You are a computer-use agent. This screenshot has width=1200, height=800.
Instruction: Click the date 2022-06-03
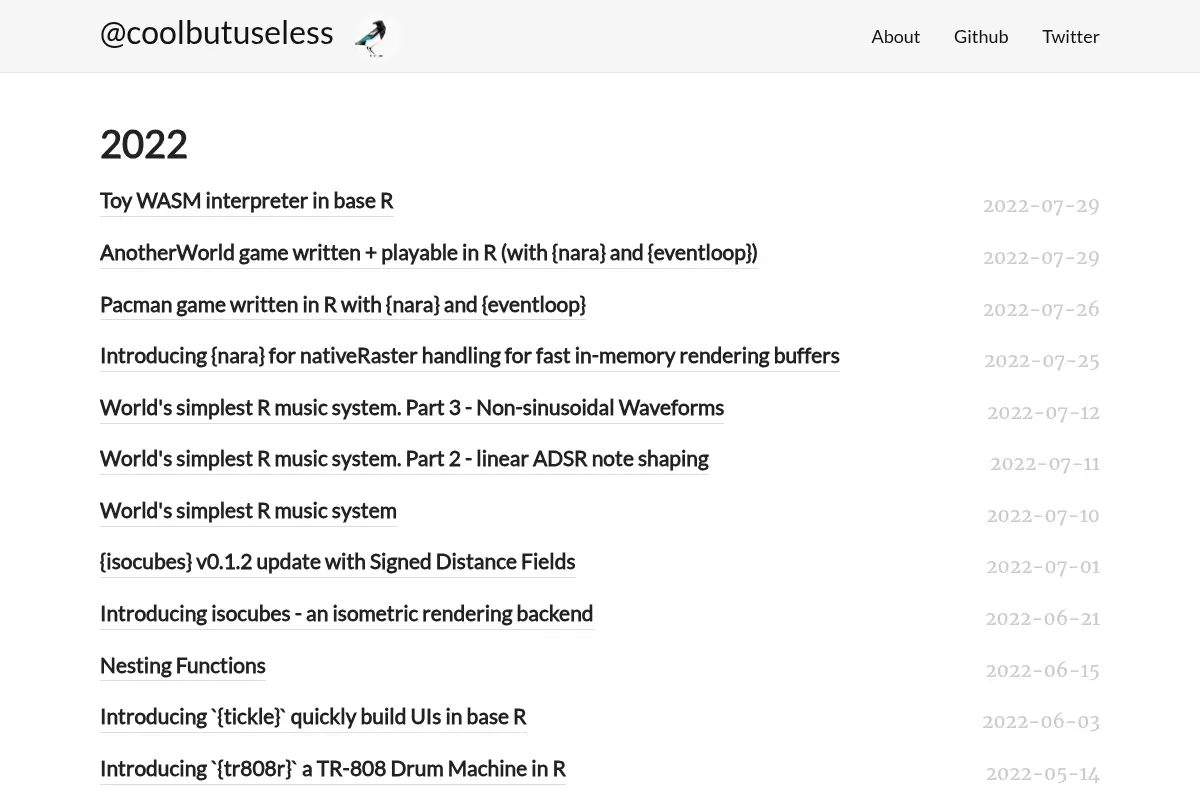1041,722
